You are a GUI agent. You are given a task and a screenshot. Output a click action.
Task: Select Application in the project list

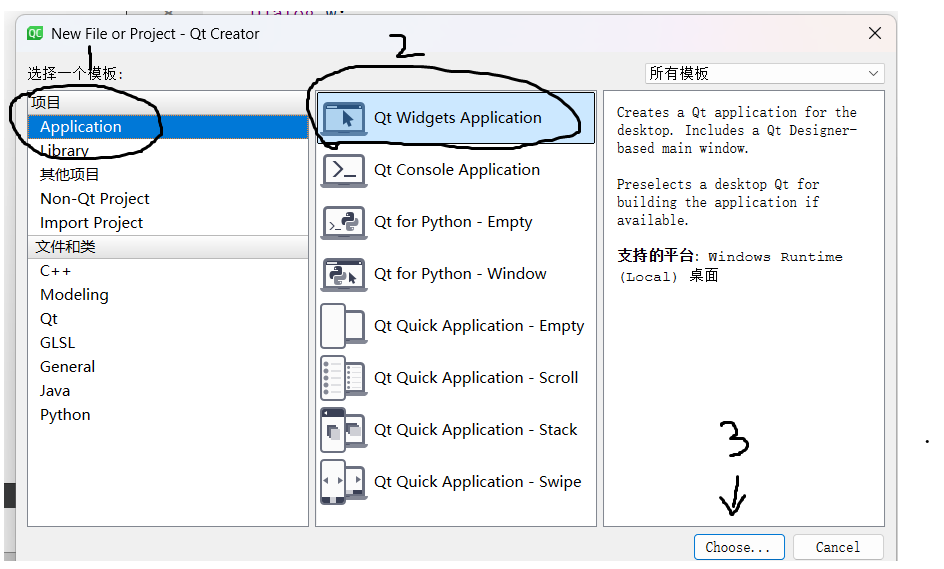tap(168, 127)
